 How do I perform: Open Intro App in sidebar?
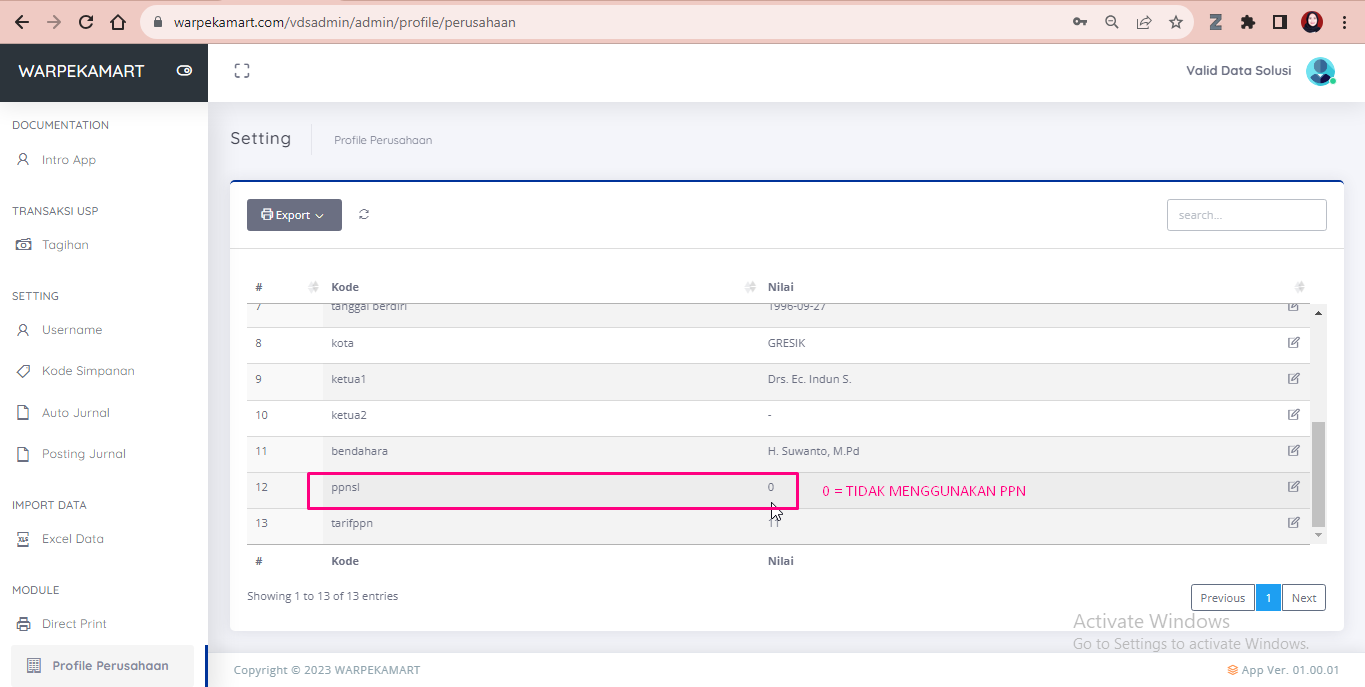click(69, 160)
